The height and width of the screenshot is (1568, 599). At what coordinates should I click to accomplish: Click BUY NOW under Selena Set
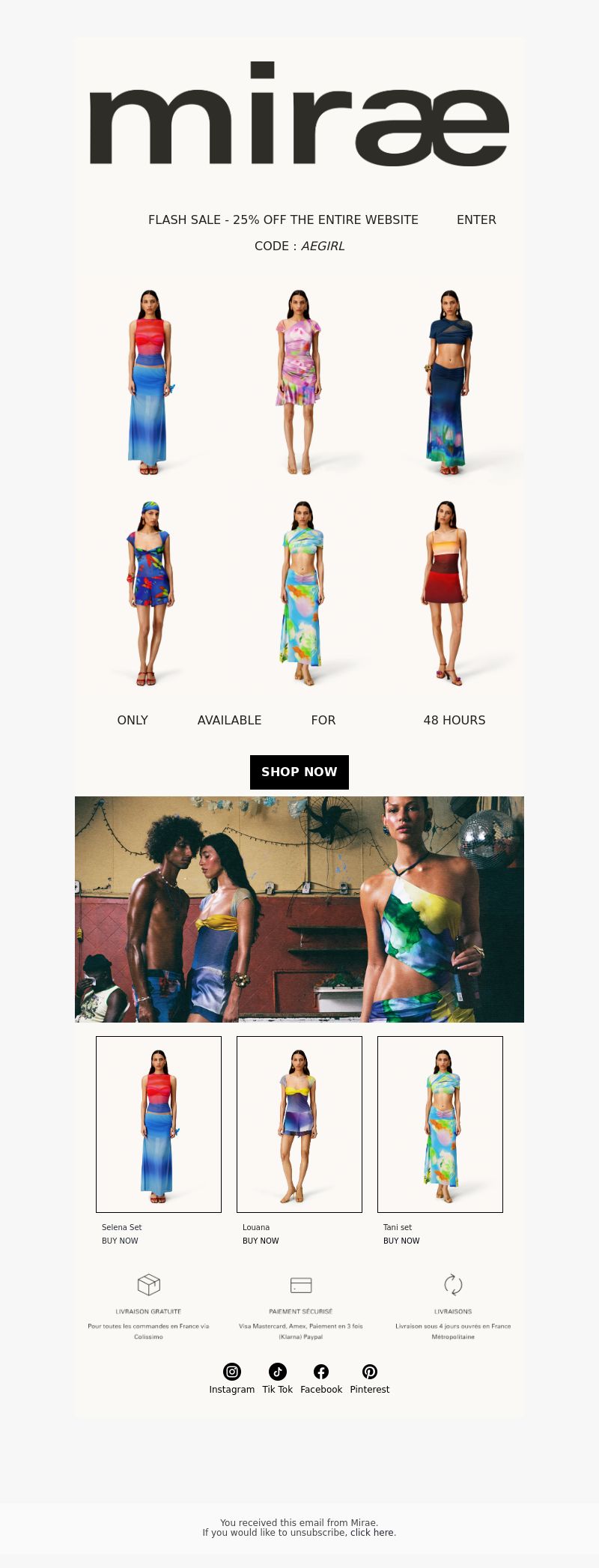[120, 1241]
